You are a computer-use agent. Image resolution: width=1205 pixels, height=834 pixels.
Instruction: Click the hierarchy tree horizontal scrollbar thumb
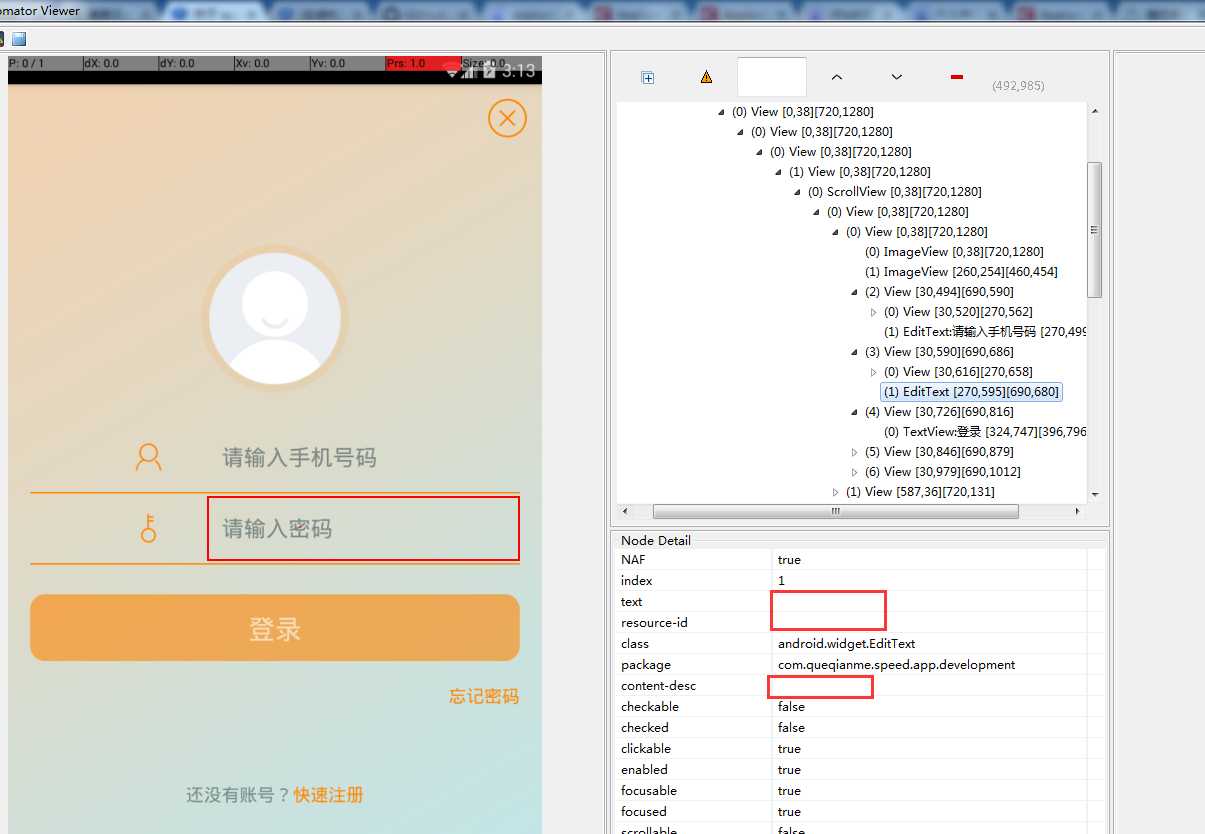(x=835, y=511)
